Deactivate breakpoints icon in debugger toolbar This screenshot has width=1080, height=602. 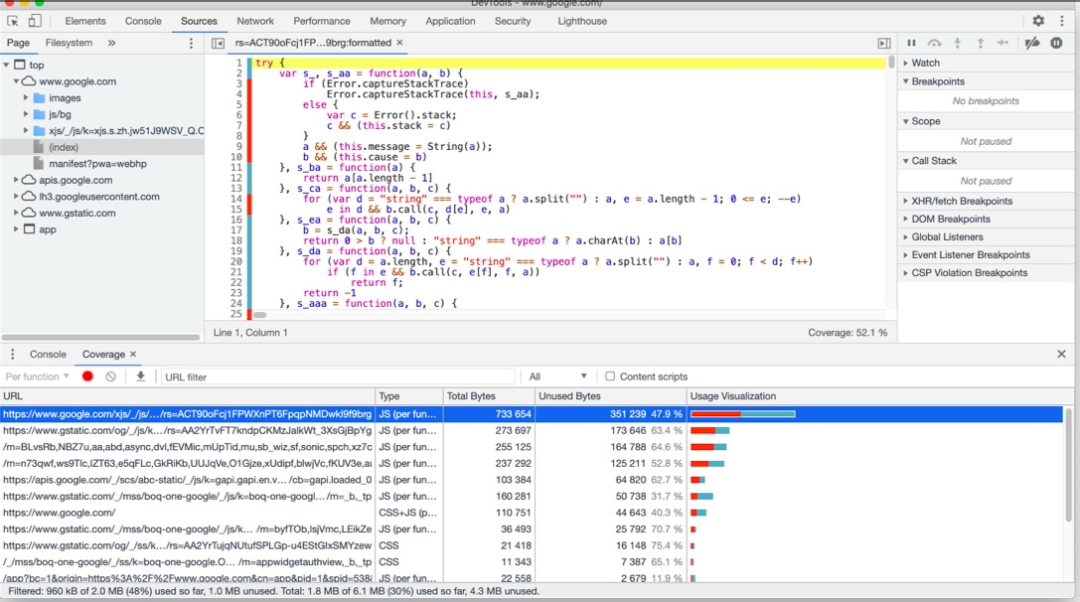1032,43
